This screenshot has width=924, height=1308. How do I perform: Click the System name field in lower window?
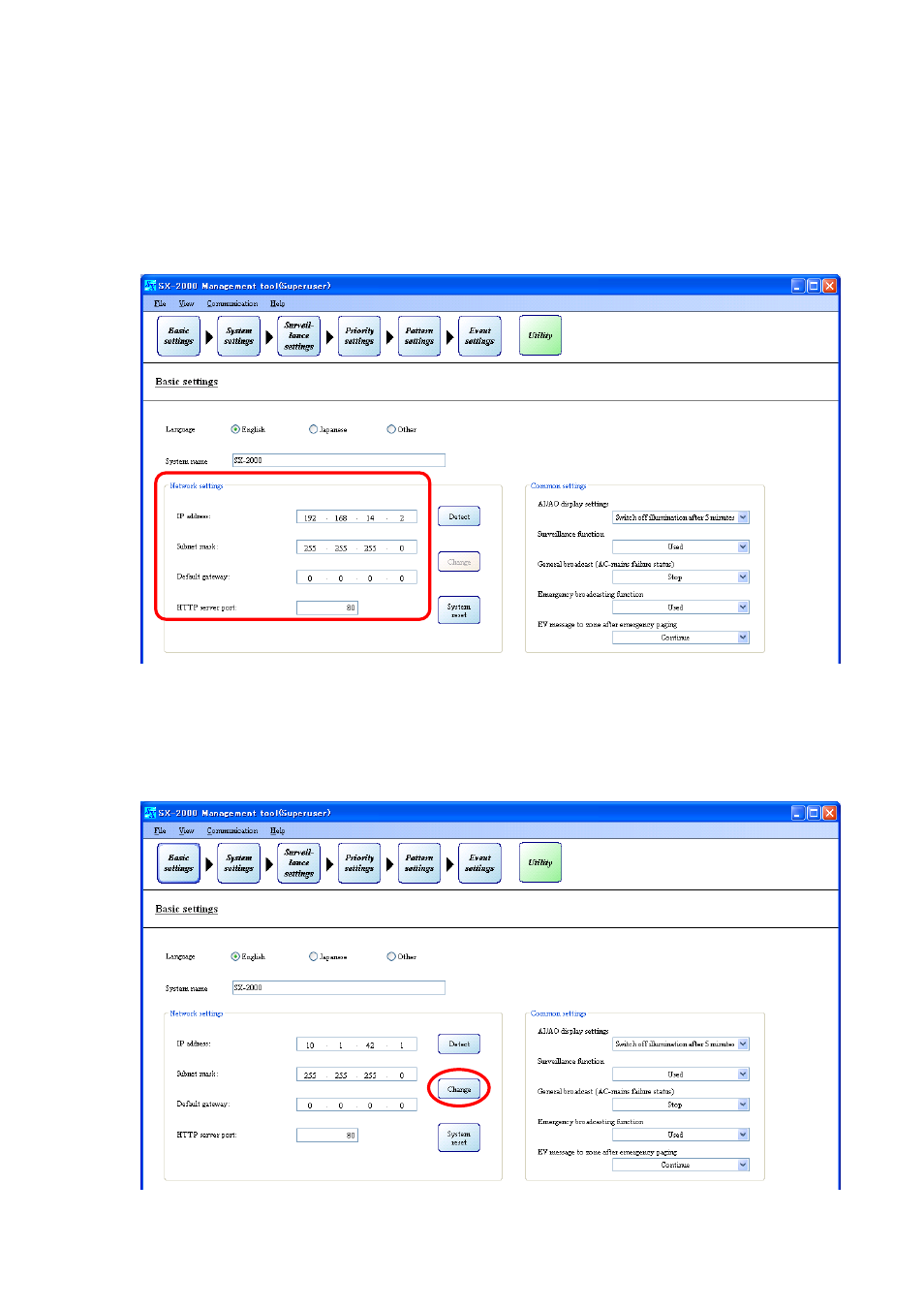click(339, 987)
